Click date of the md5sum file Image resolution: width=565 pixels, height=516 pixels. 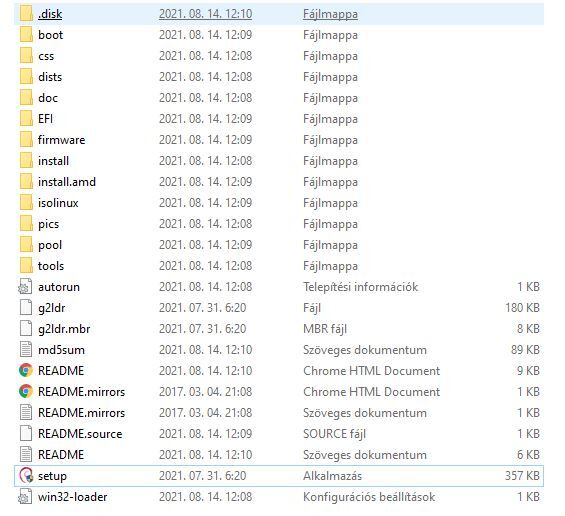pyautogui.click(x=205, y=350)
